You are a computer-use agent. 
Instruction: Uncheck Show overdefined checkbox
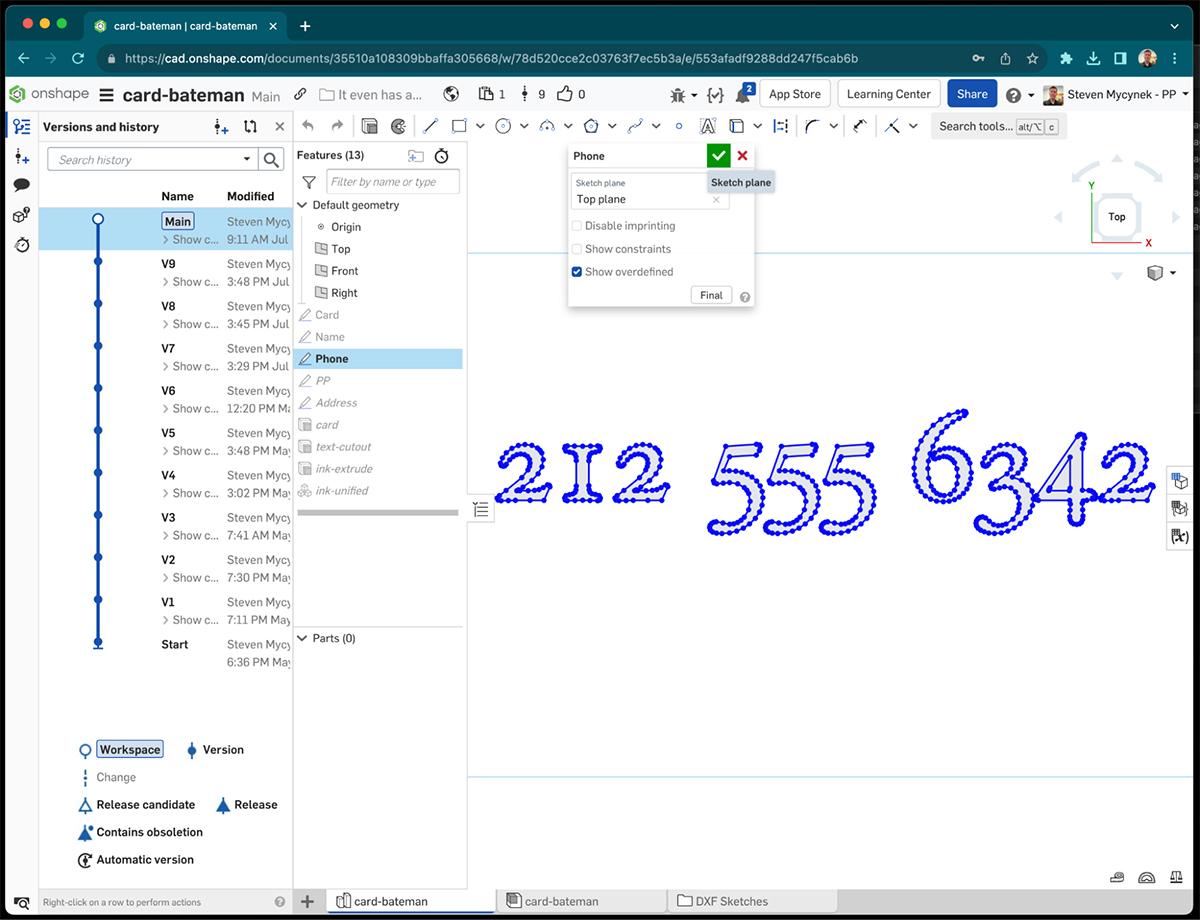coord(577,272)
